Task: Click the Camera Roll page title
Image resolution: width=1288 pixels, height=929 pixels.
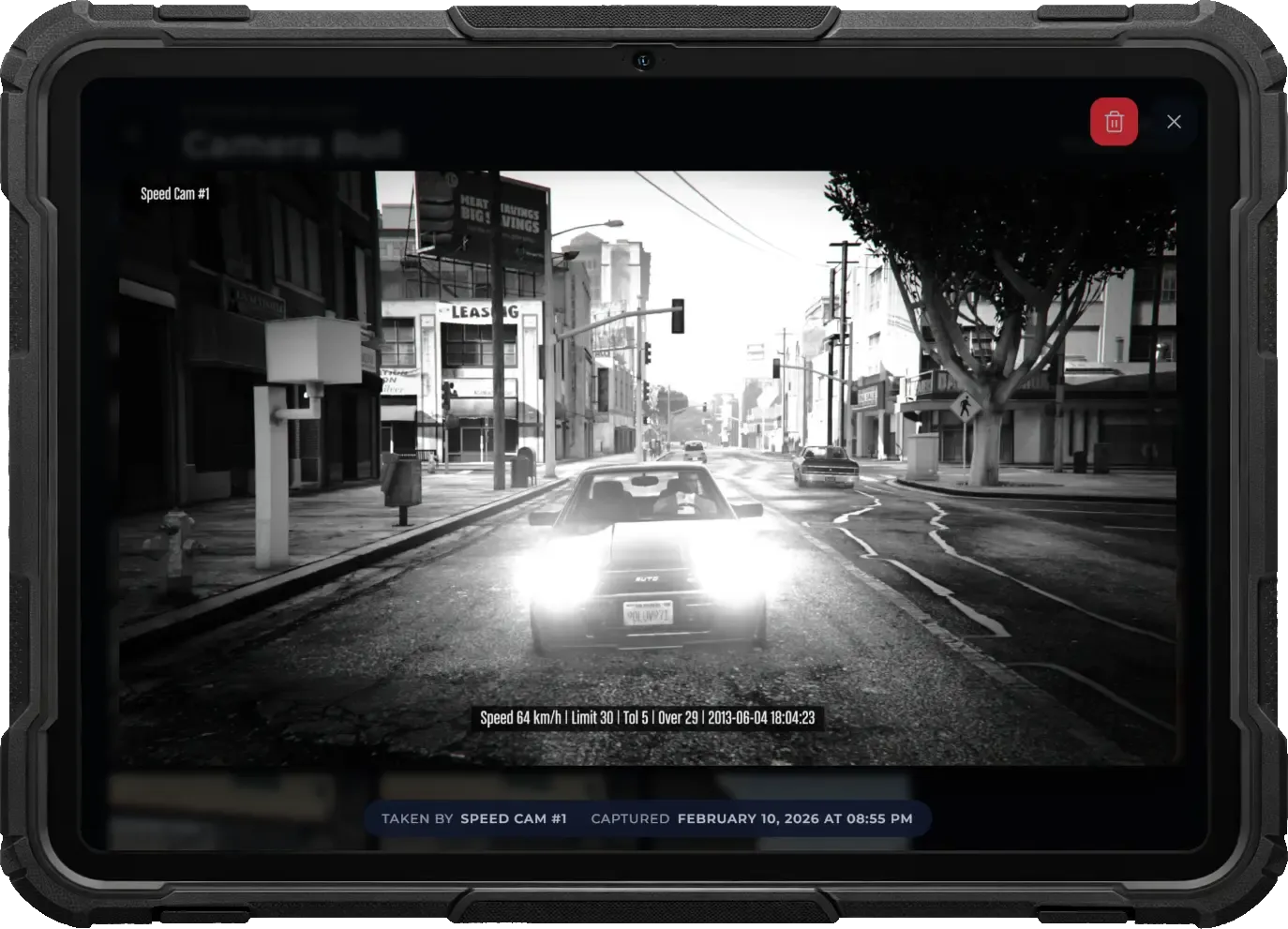Action: [291, 142]
